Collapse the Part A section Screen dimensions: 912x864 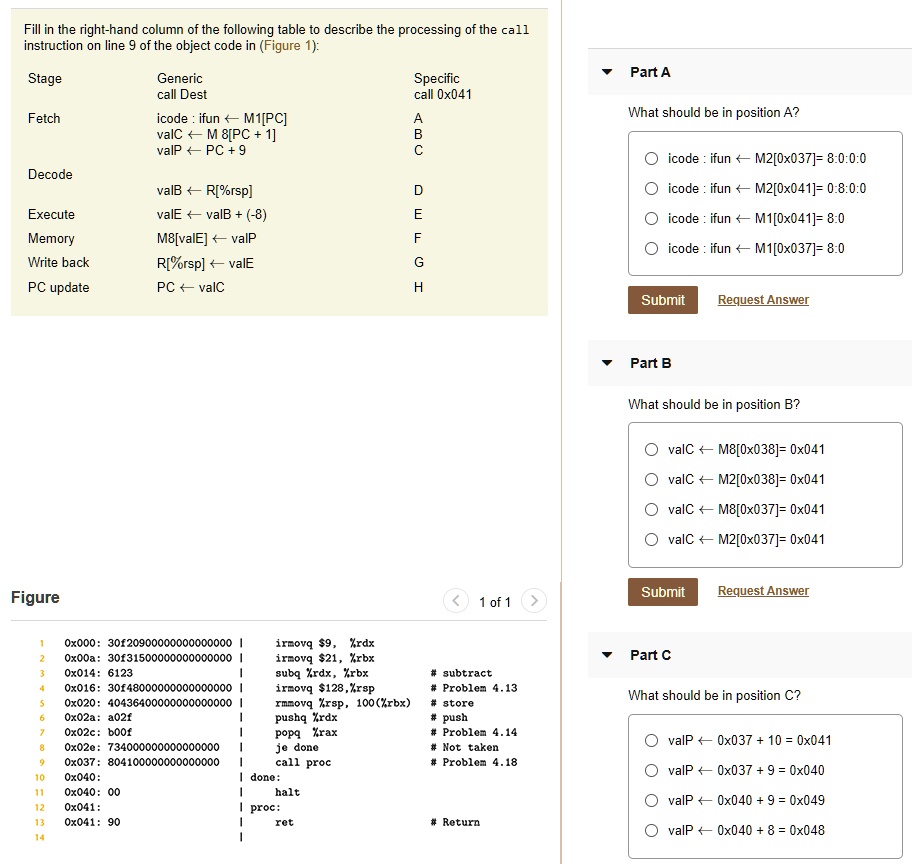click(x=606, y=71)
